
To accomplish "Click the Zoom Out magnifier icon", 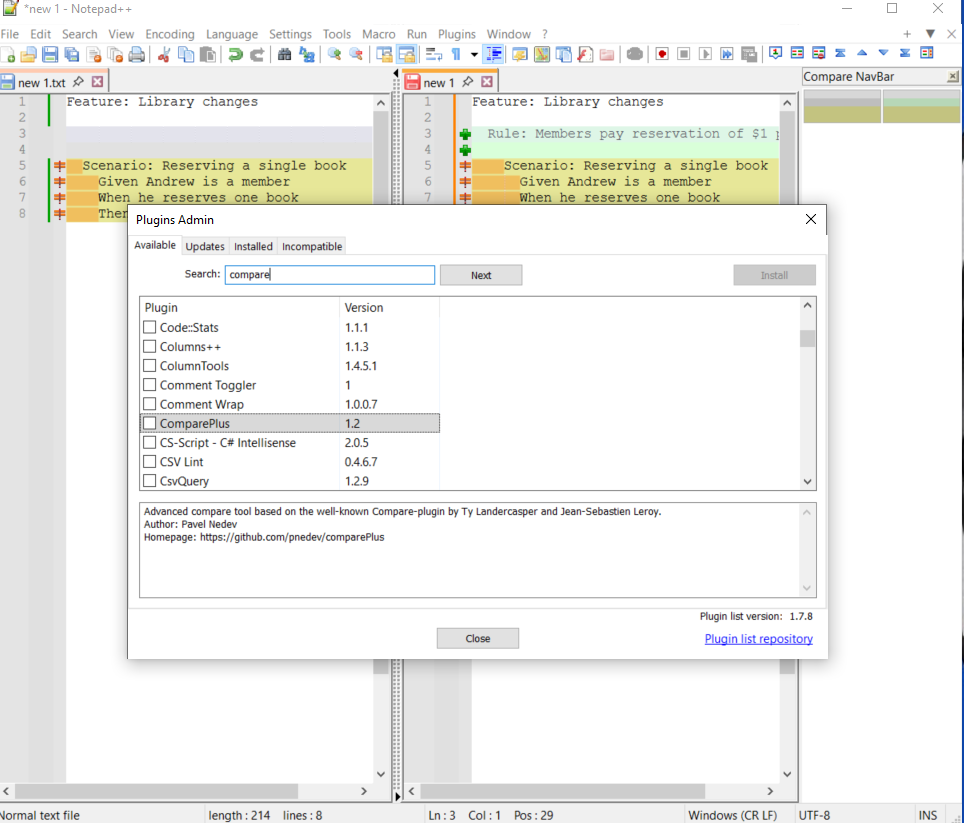I will coord(355,54).
